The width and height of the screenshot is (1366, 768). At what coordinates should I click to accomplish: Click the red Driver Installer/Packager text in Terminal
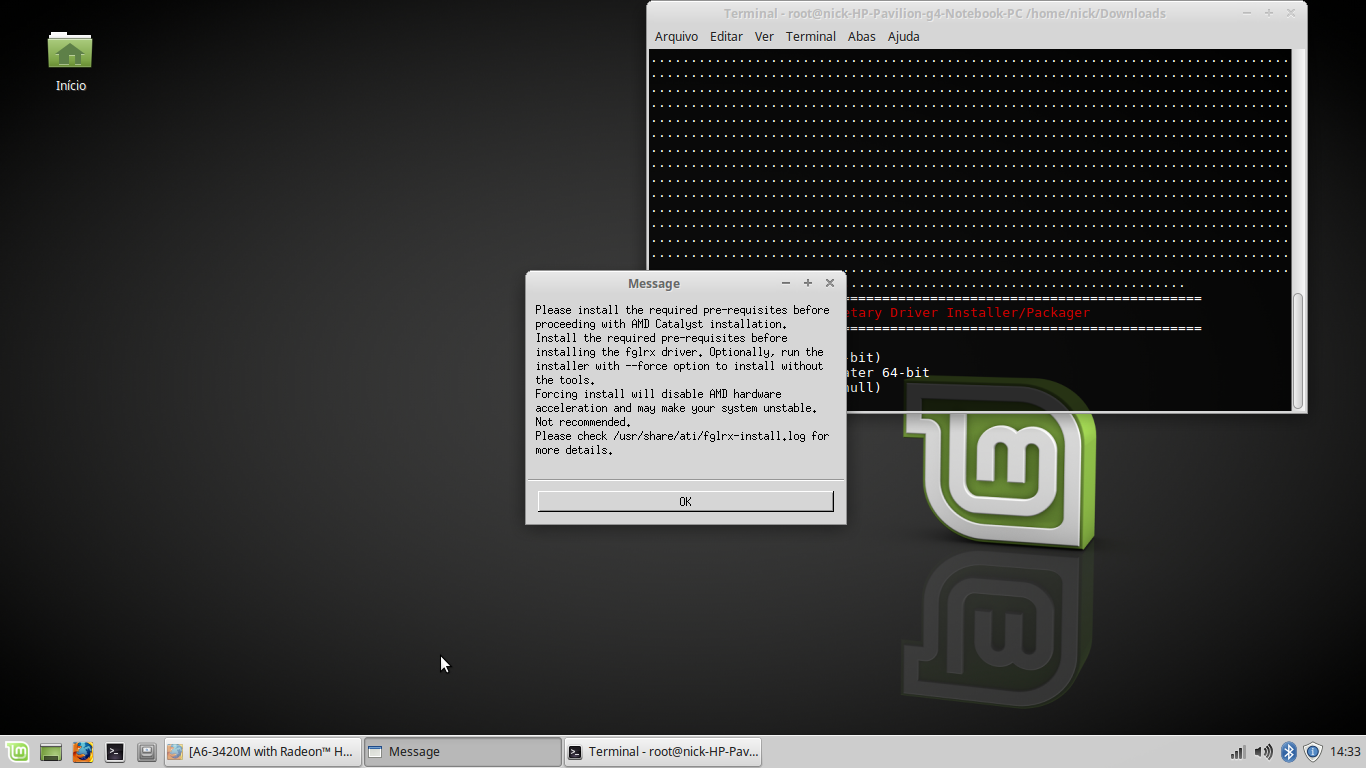pos(968,313)
